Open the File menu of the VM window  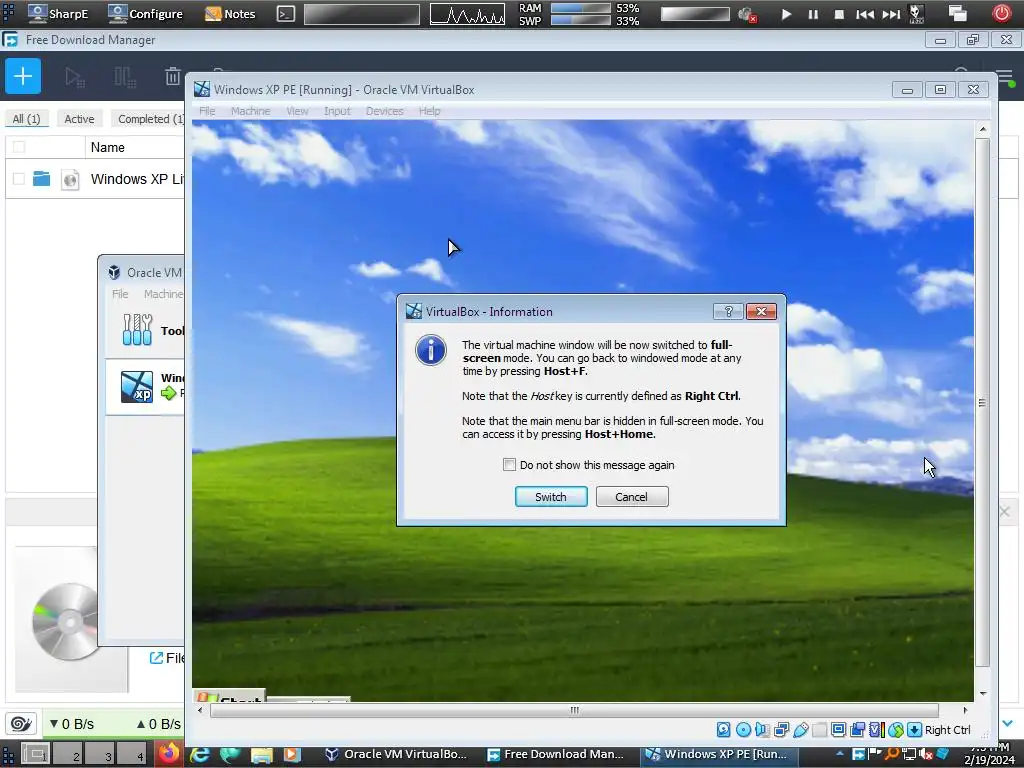coord(207,111)
